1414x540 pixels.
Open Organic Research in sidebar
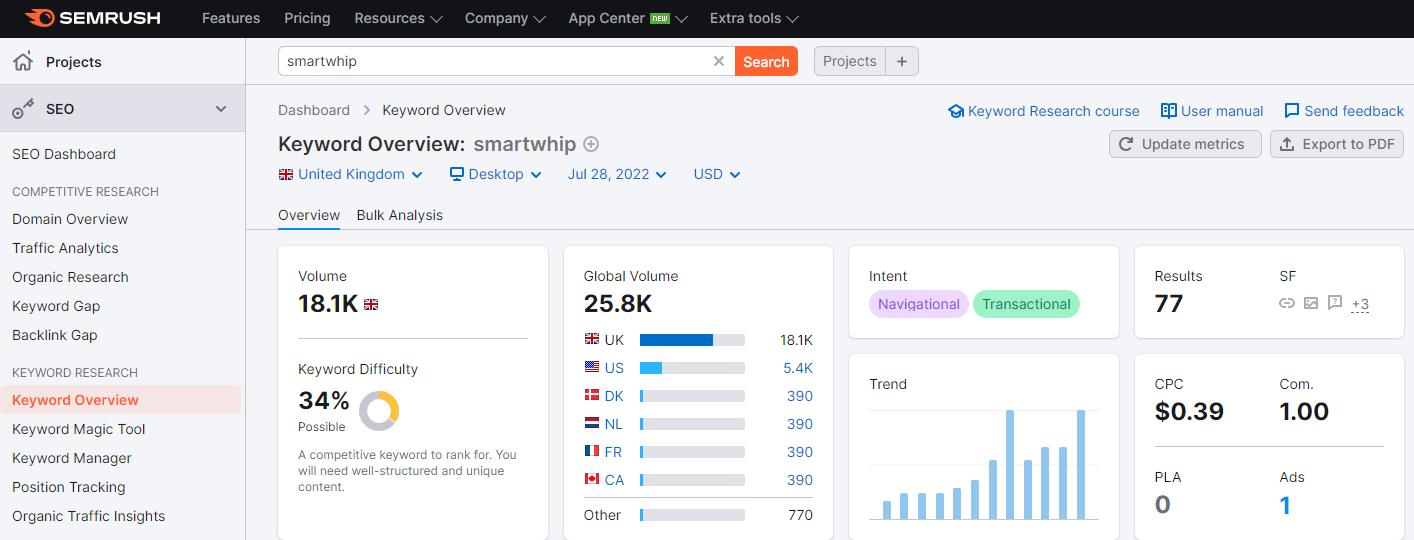tap(70, 277)
